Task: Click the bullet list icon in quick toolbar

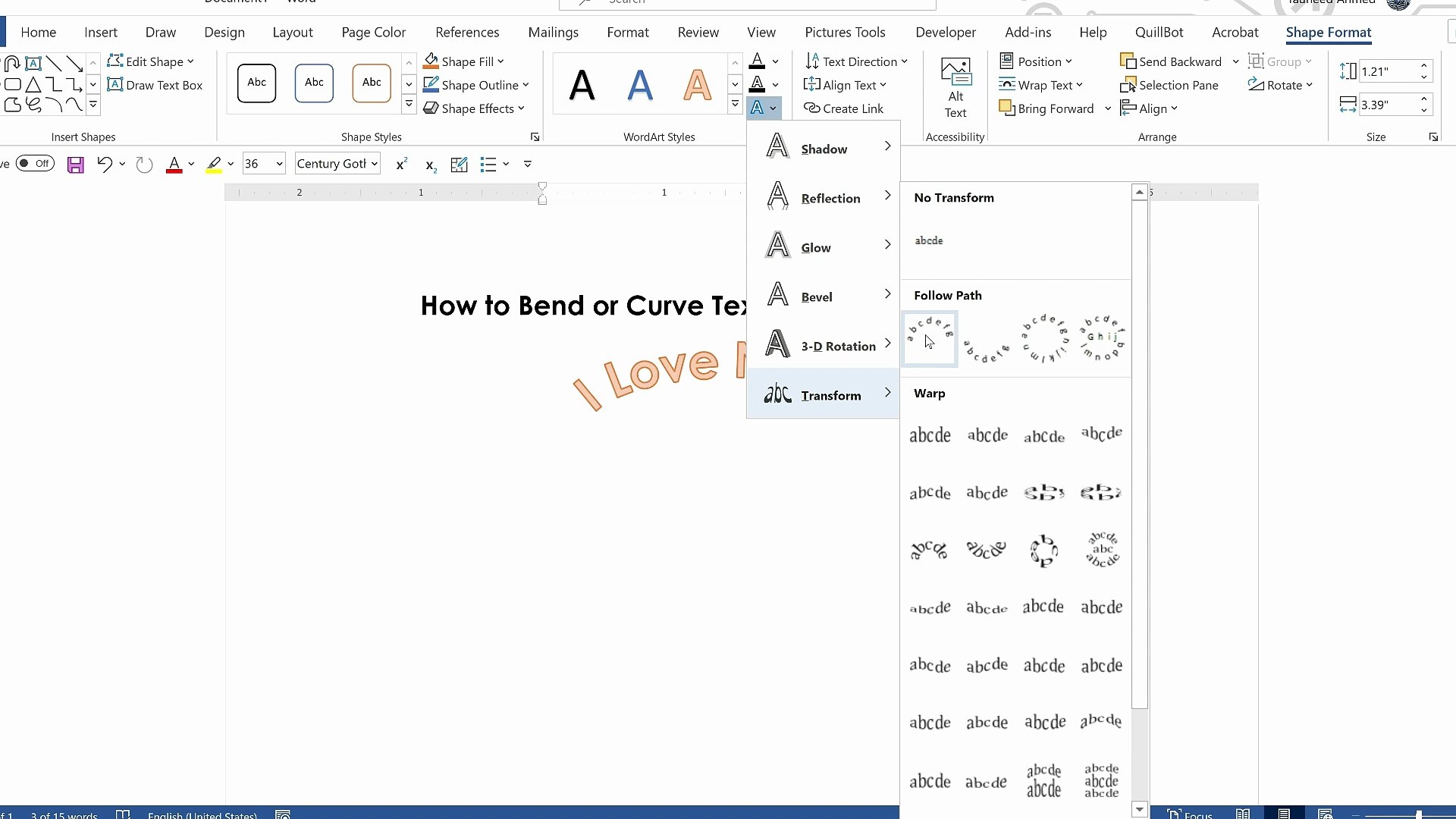Action: point(488,165)
